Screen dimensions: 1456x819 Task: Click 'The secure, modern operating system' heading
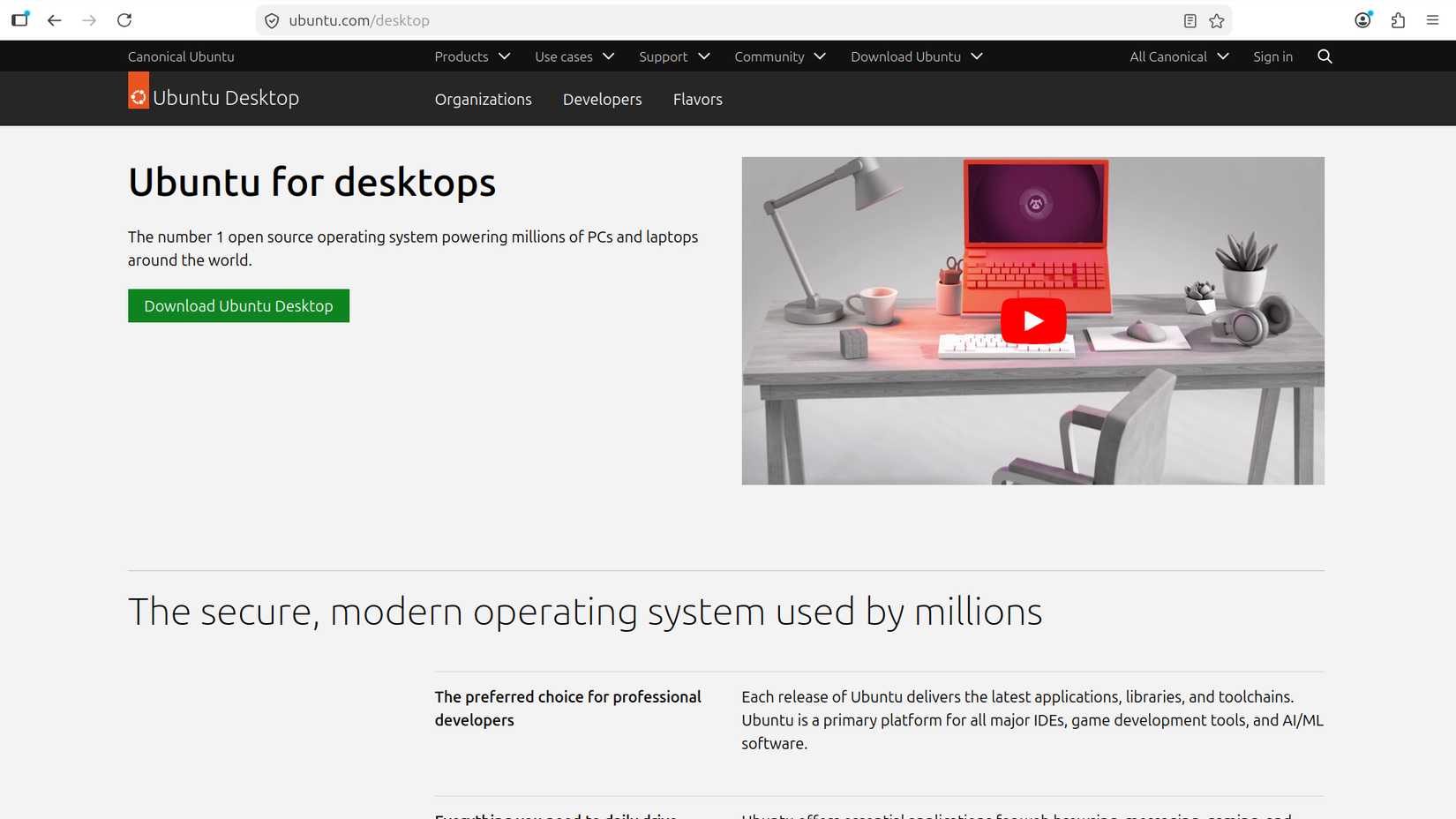[x=585, y=612]
